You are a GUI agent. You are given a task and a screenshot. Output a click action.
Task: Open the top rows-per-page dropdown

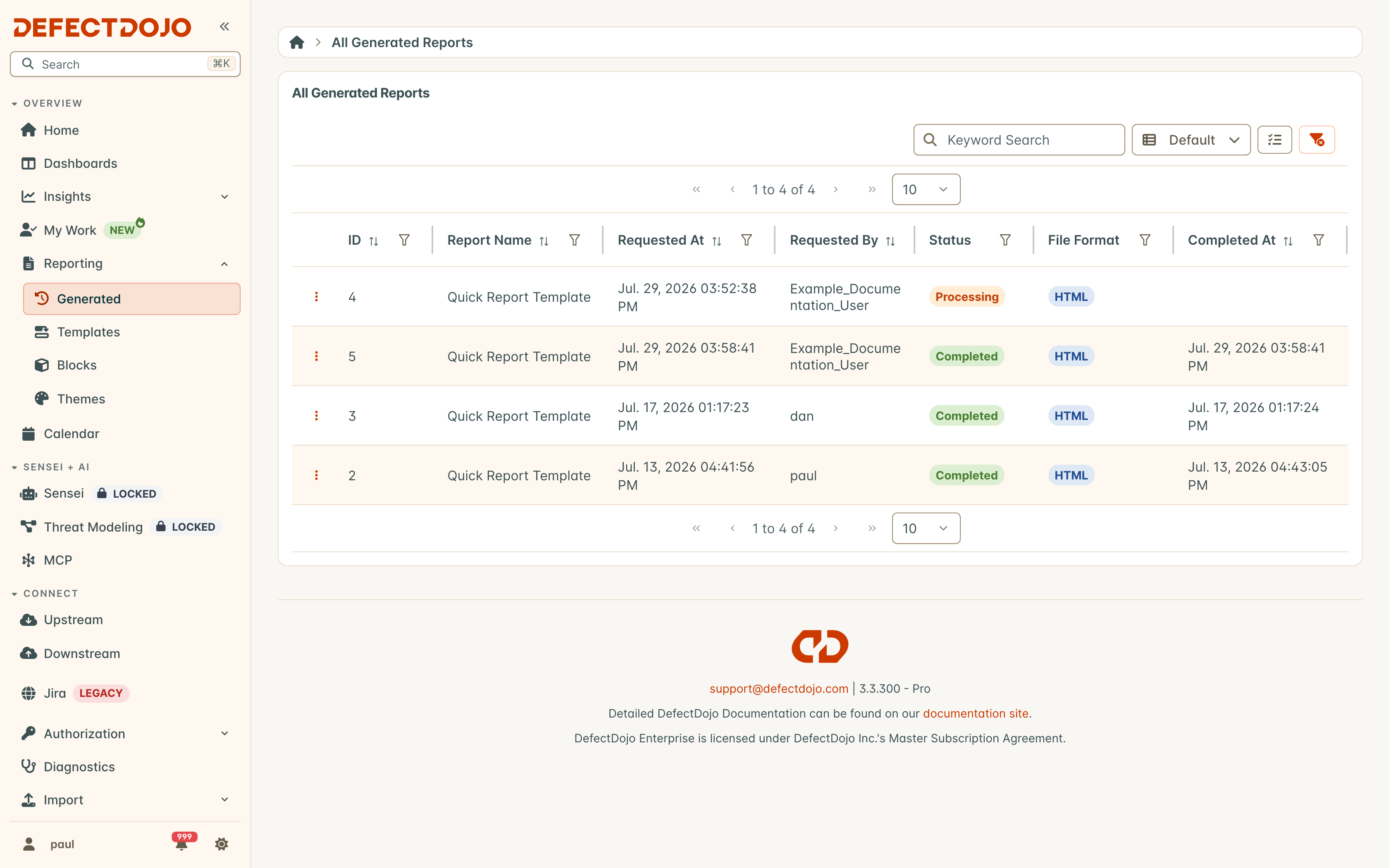pos(926,189)
